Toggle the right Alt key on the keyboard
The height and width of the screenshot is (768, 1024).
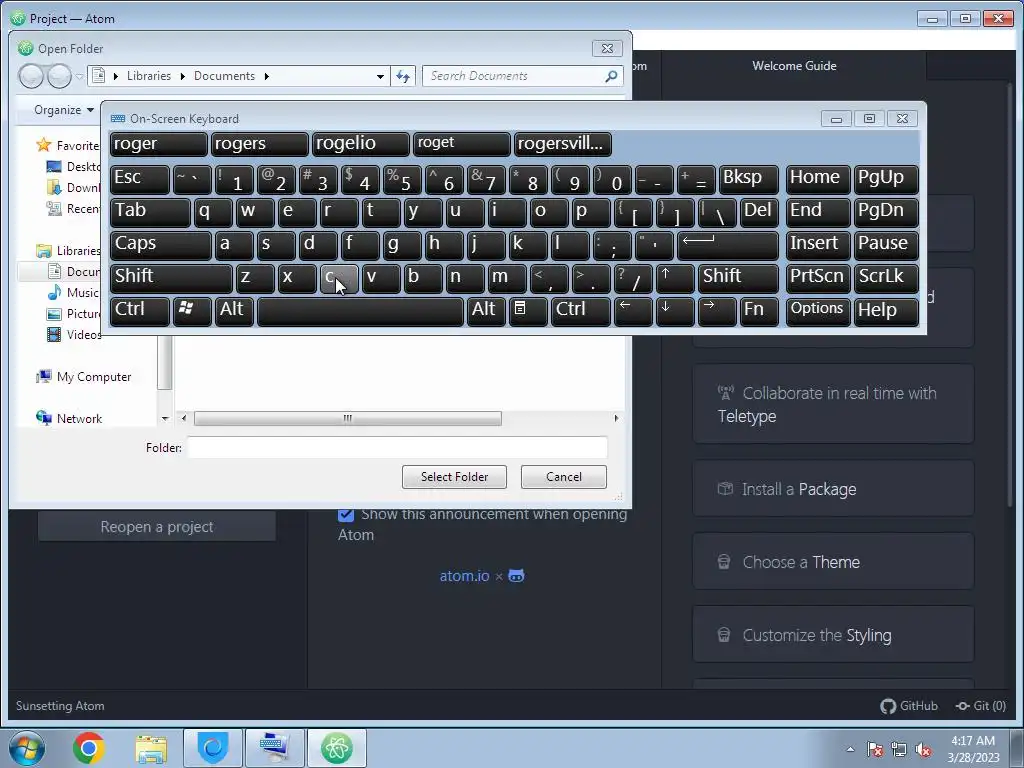pos(486,311)
